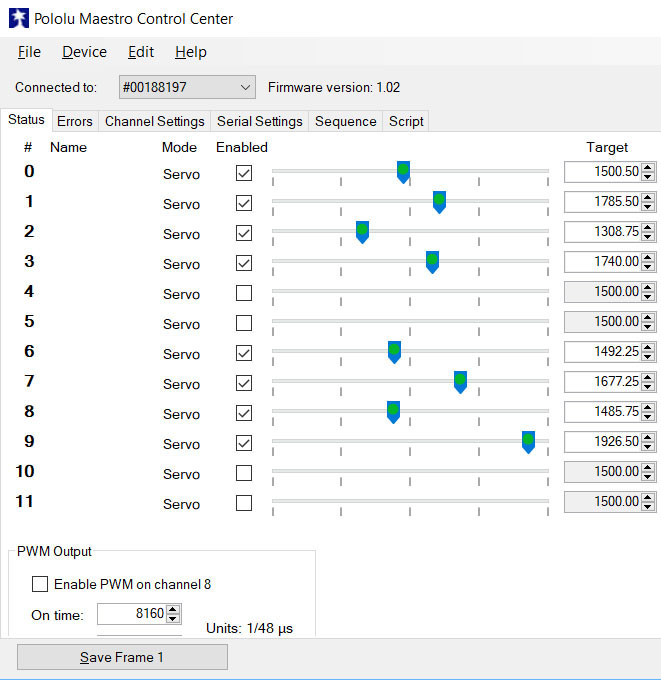Decrement channel 8 target with down arrow

click(x=648, y=416)
